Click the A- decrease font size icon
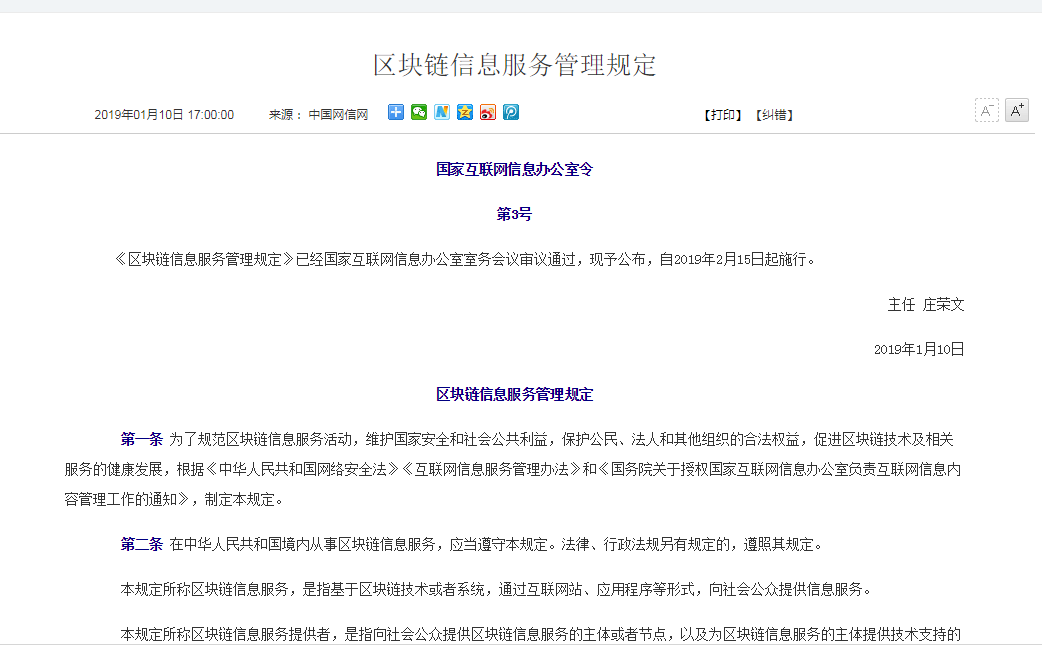1042x645 pixels. [987, 110]
